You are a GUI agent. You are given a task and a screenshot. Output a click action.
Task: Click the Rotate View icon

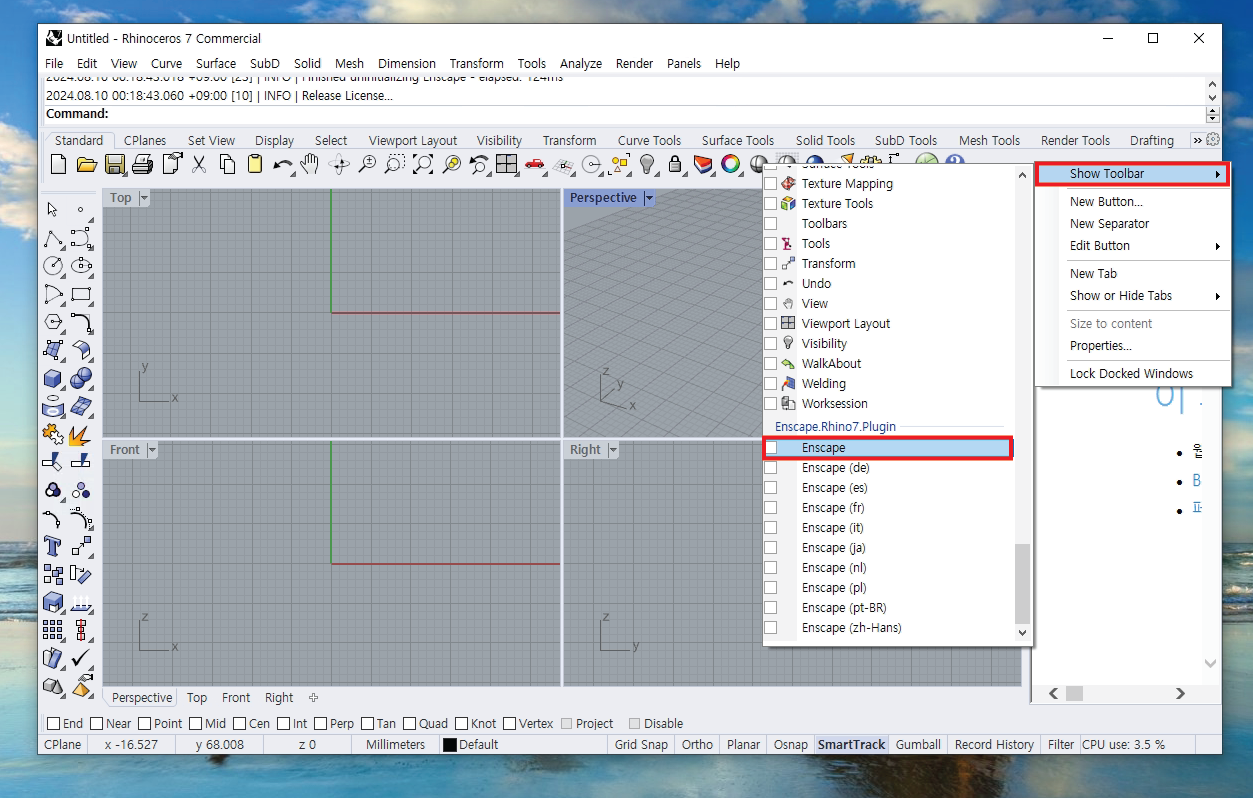tap(339, 164)
